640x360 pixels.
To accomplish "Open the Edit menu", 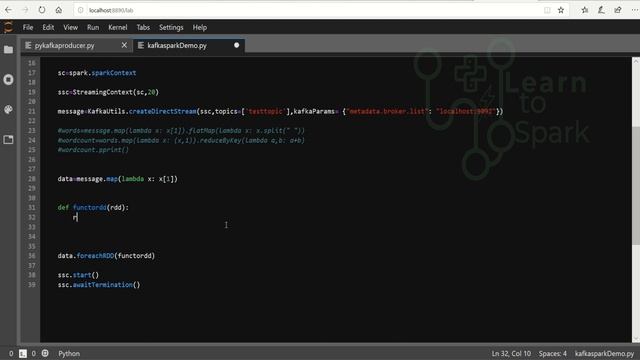I will pos(48,27).
